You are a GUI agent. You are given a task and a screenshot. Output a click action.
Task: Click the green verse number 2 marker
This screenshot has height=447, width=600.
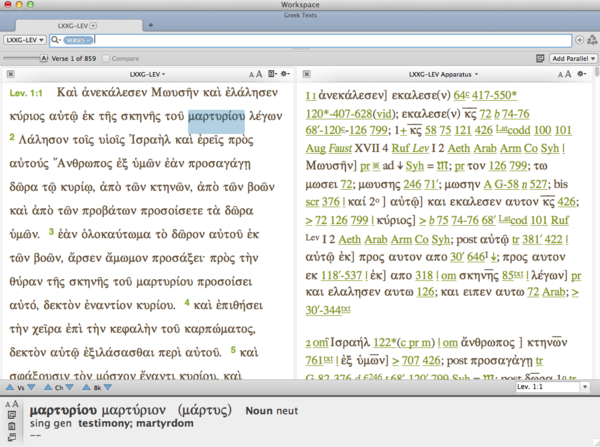tap(12, 137)
